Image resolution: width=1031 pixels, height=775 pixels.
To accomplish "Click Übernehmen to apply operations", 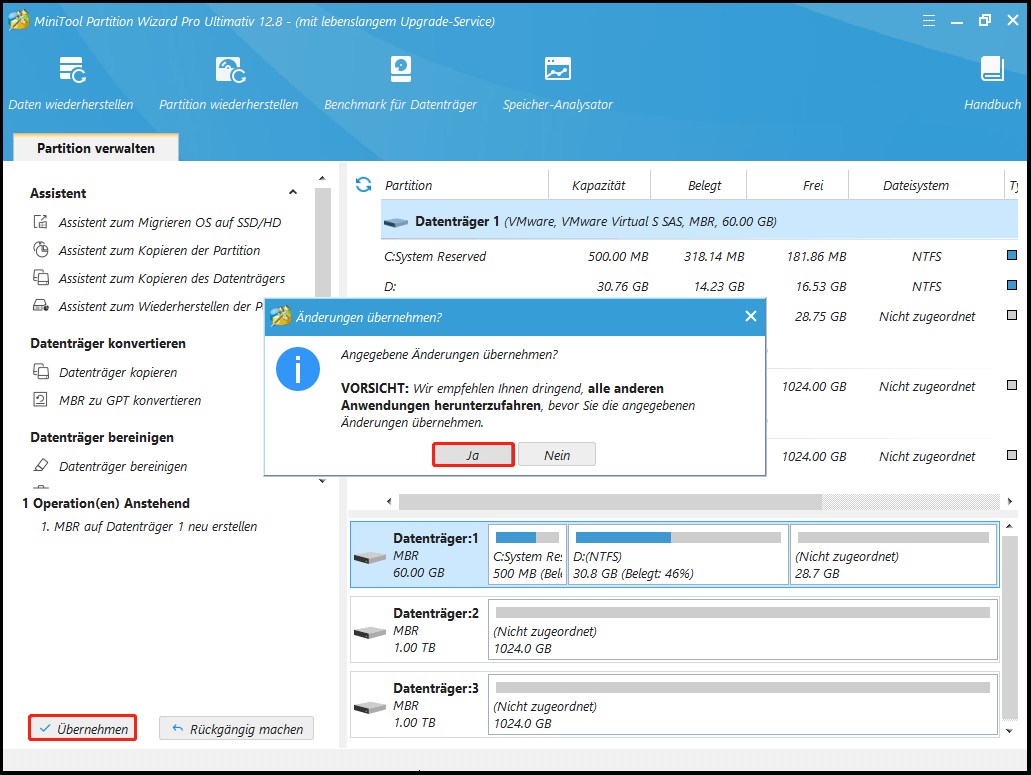I will click(x=83, y=728).
